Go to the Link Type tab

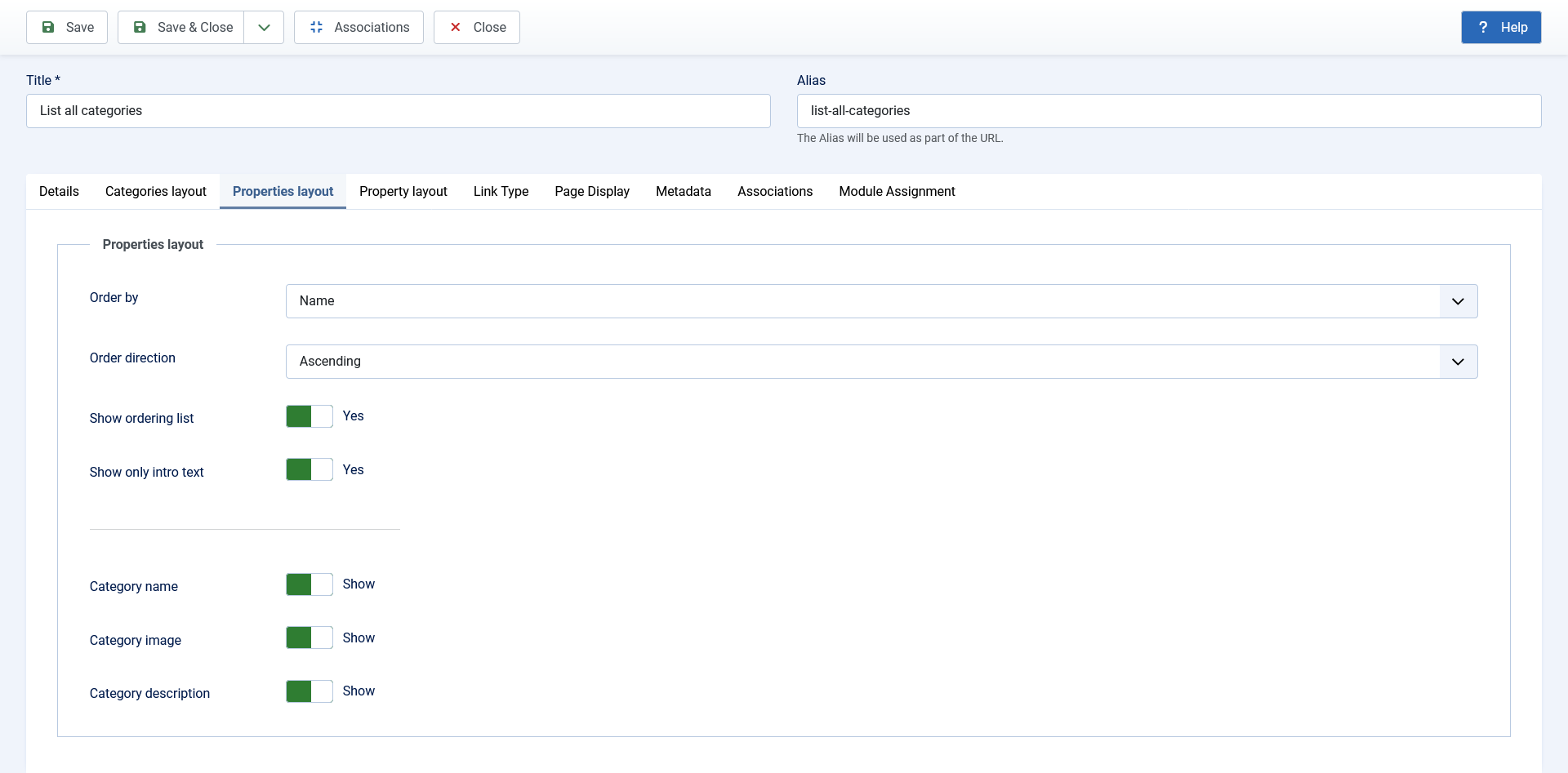501,191
